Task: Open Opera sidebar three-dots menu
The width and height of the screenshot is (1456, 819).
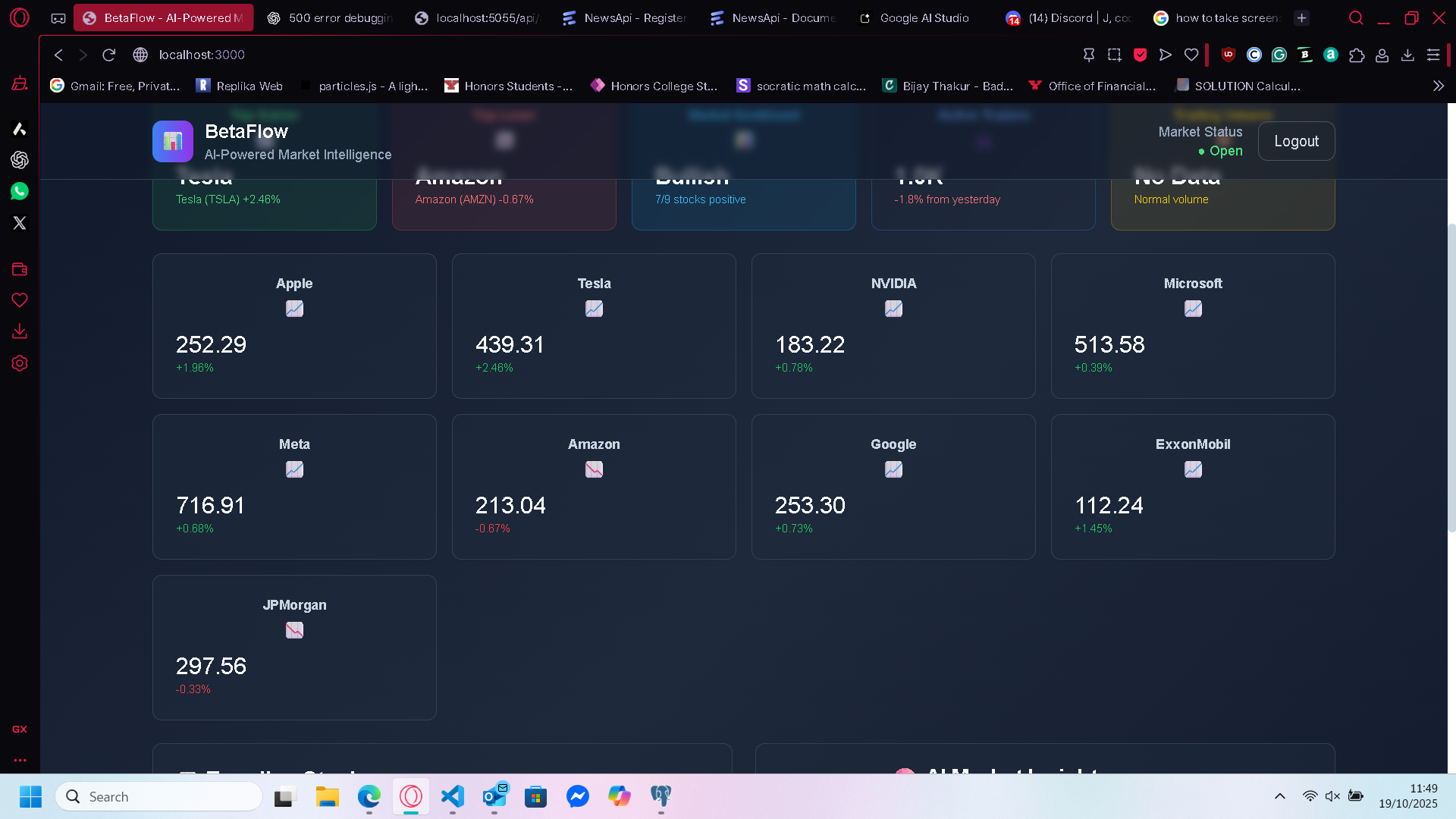Action: [x=20, y=760]
